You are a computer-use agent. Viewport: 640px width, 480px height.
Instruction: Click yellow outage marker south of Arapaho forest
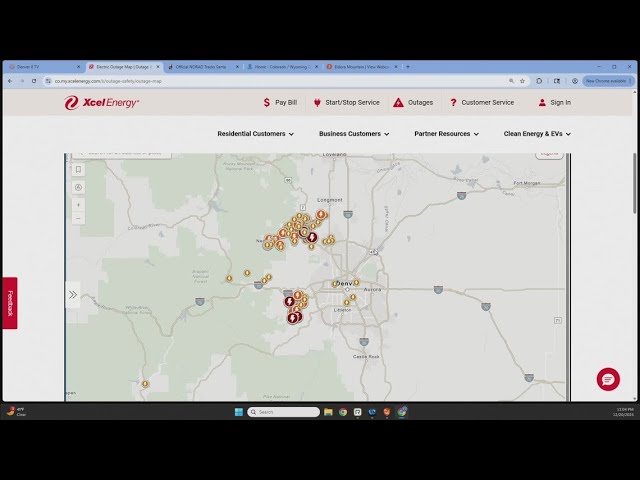pos(229,278)
